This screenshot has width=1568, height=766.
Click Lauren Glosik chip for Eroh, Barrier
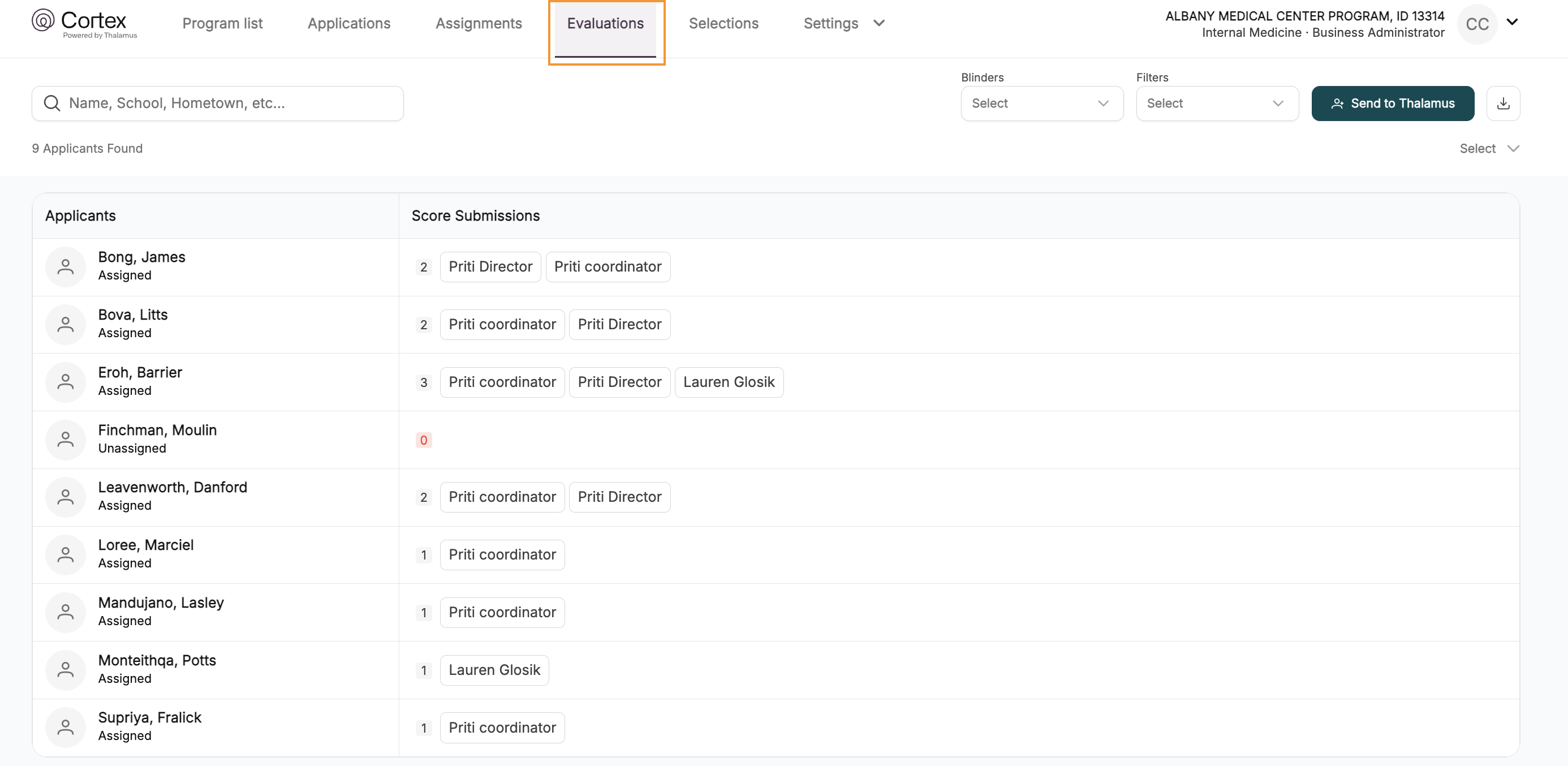729,382
